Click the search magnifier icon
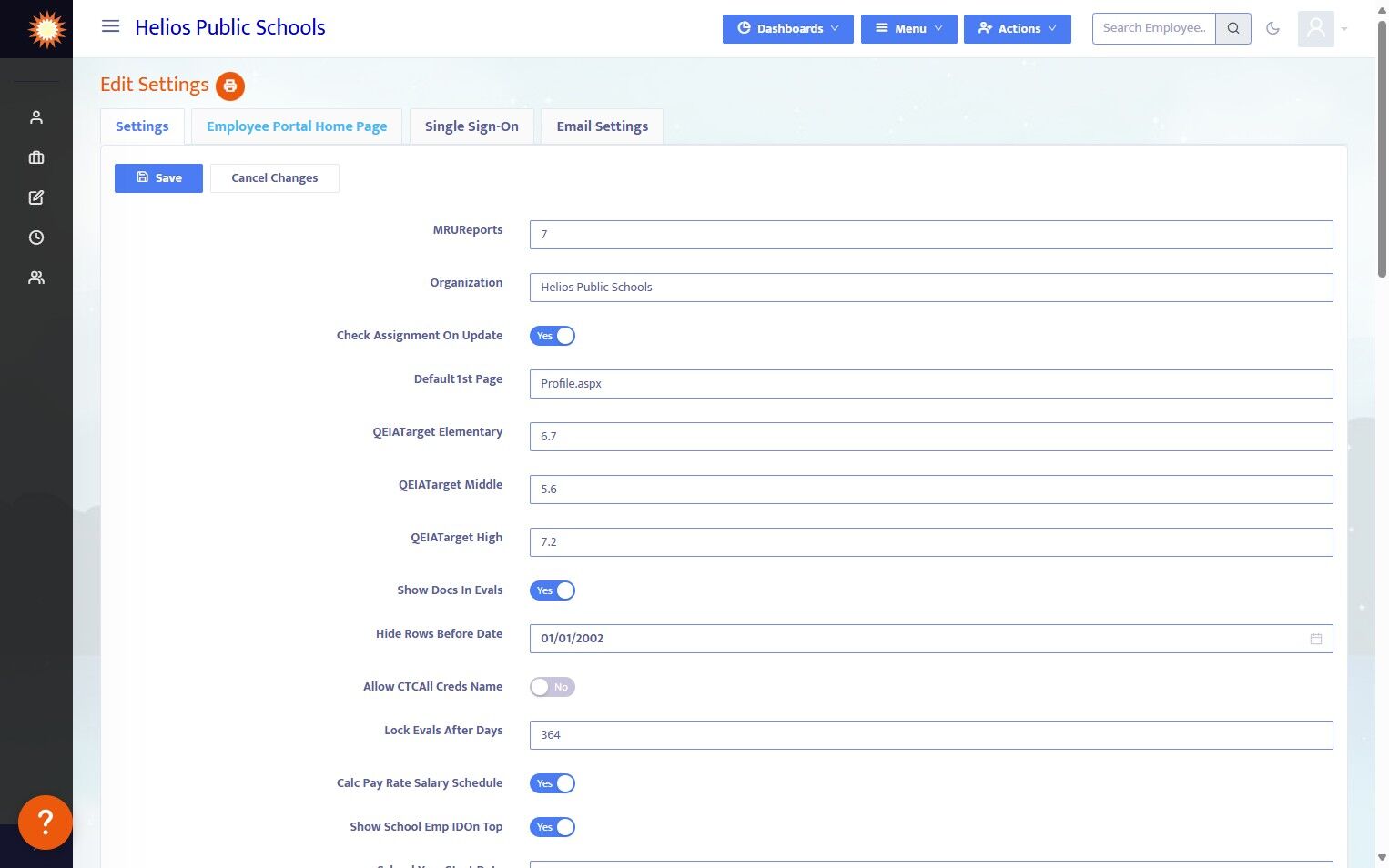Viewport: 1389px width, 868px height. [x=1233, y=28]
